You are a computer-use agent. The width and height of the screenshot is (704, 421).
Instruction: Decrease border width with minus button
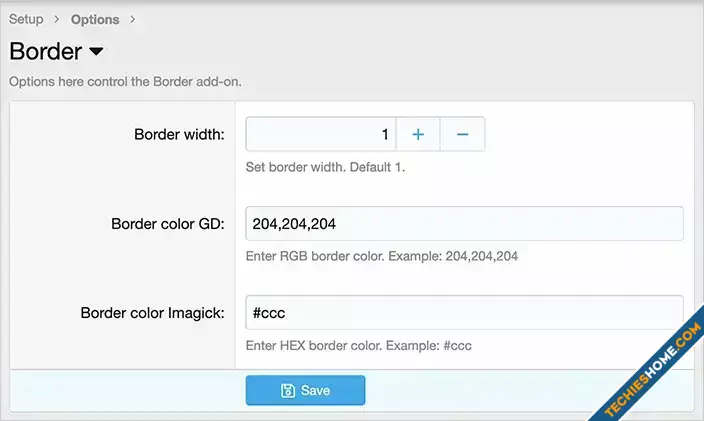(x=462, y=134)
